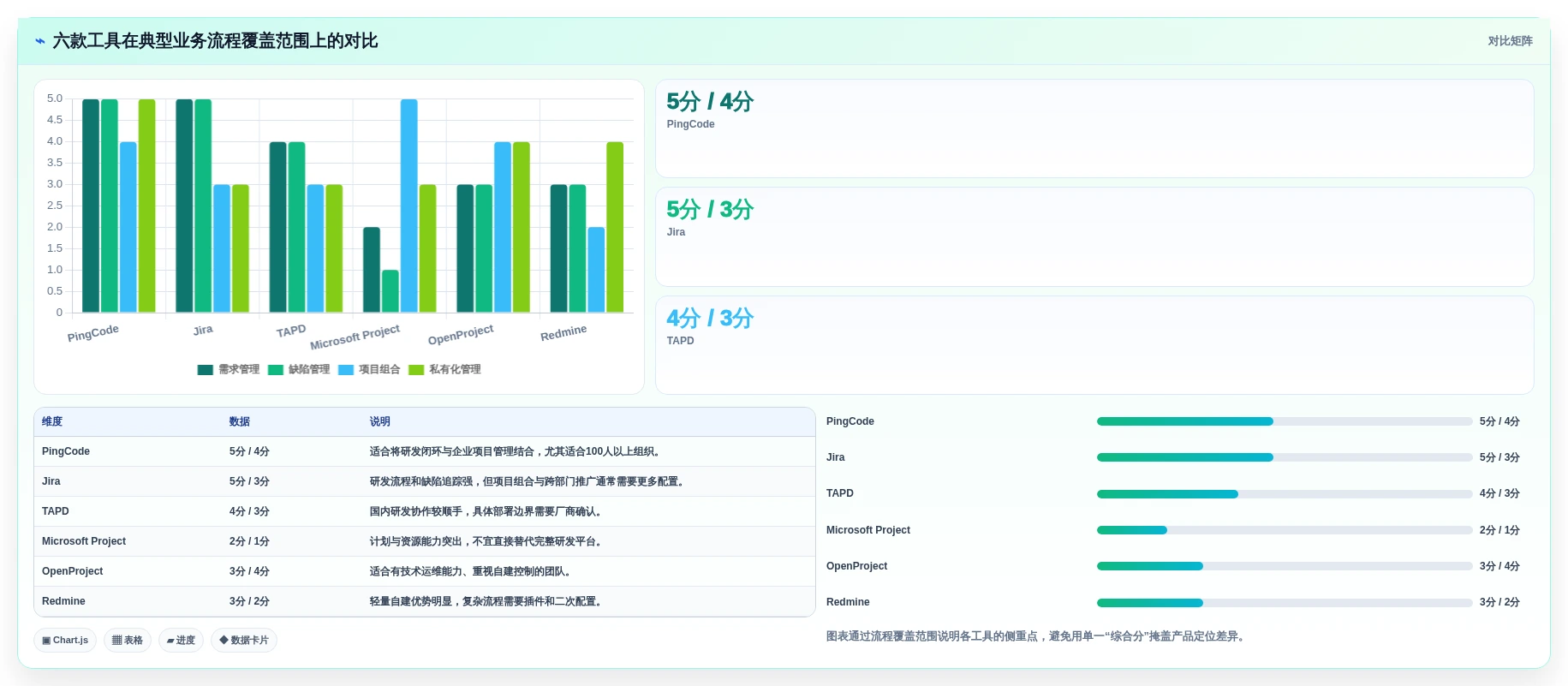The height and width of the screenshot is (686, 1568).
Task: Open the PingCode 5分 / 4分 data card
Action: click(x=1094, y=128)
